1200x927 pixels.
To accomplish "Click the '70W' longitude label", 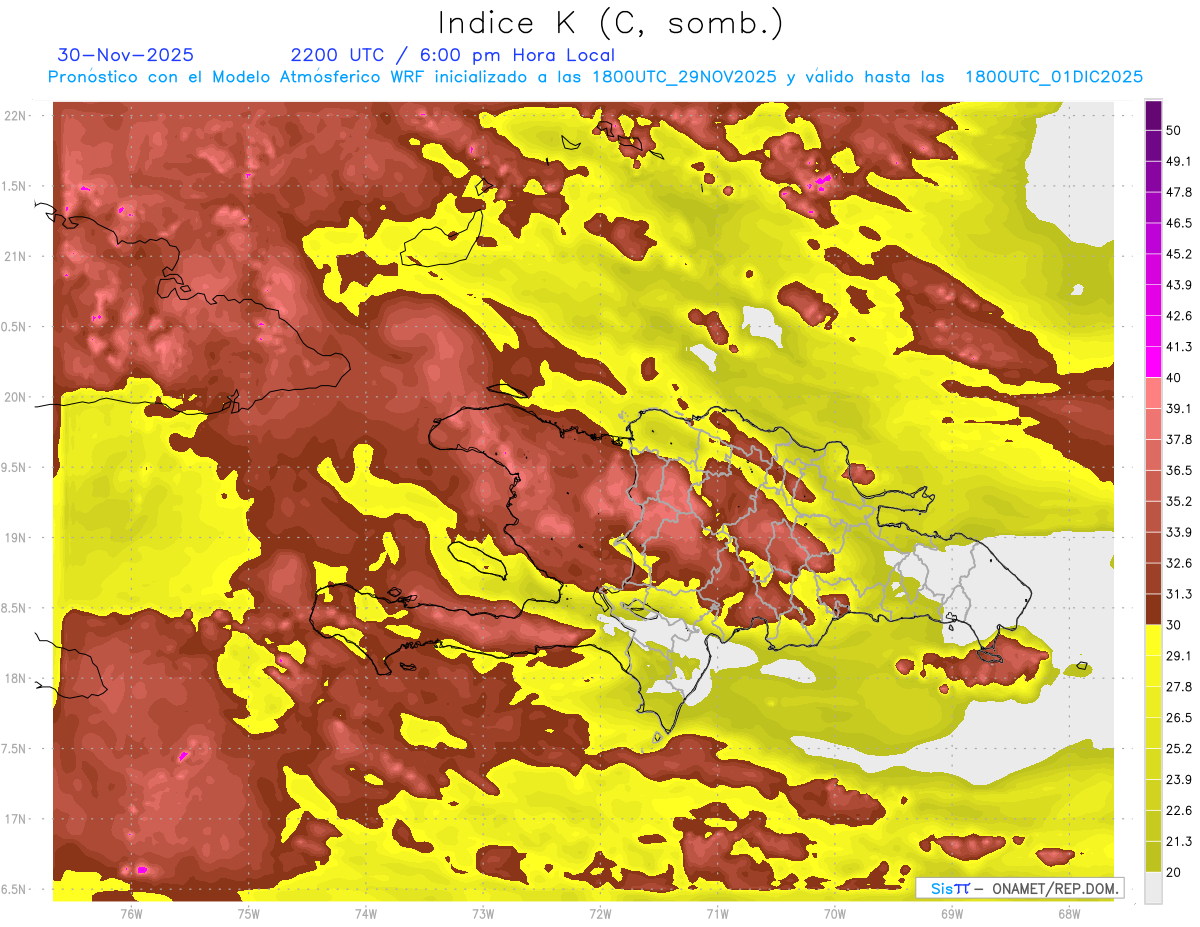I will pyautogui.click(x=835, y=913).
